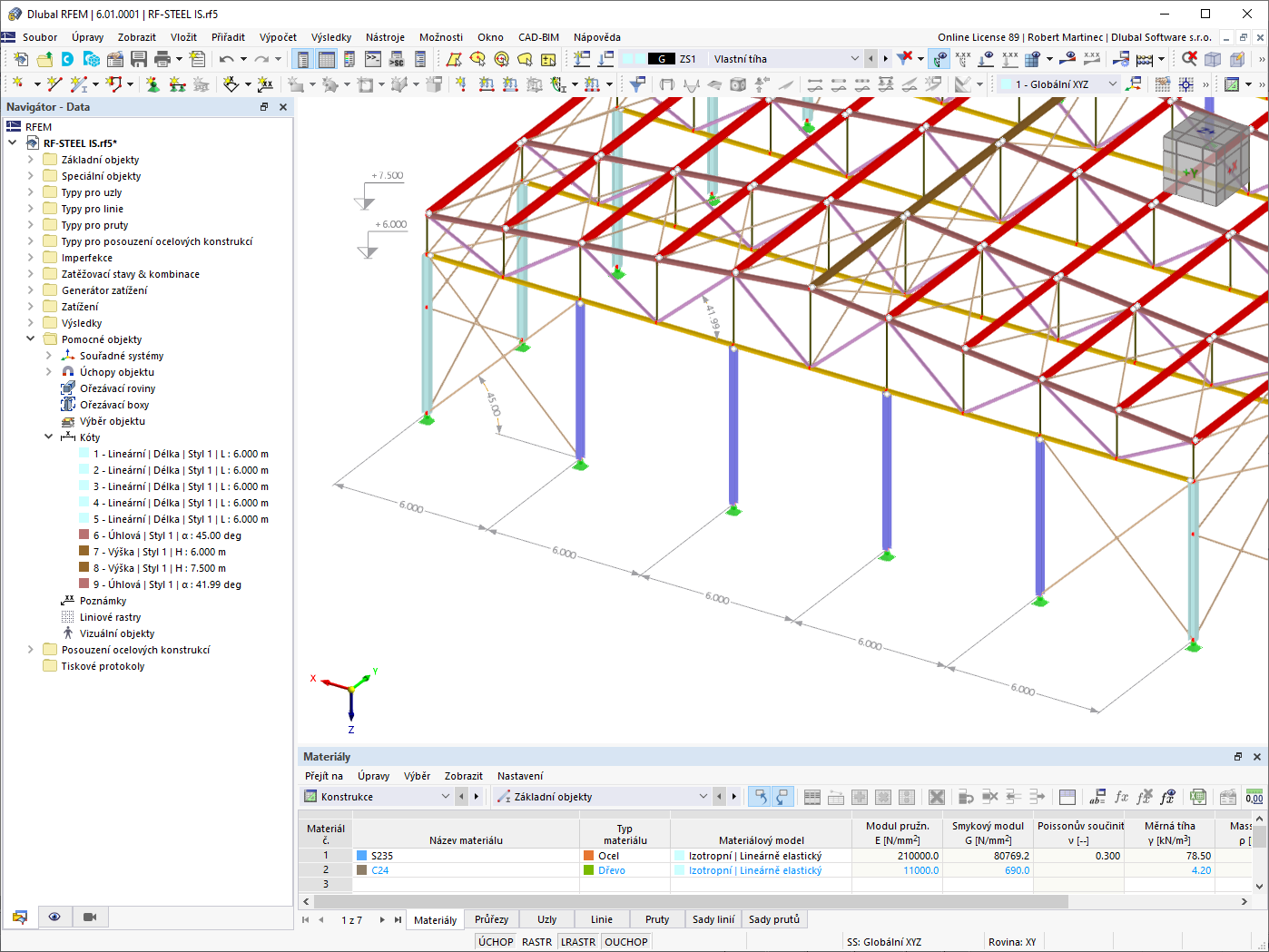Click the Save icon in the main toolbar
1269x952 pixels.
[138, 58]
